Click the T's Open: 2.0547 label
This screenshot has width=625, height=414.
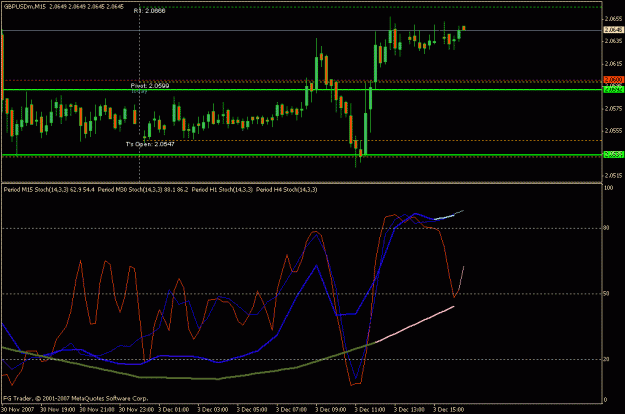[x=150, y=144]
